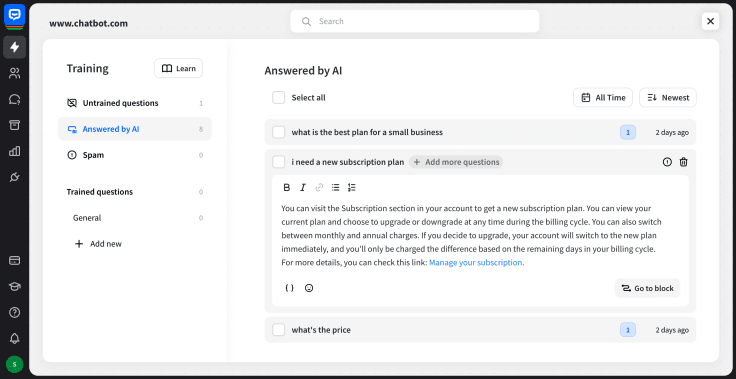Open the Spam category
736x379 pixels.
point(135,155)
